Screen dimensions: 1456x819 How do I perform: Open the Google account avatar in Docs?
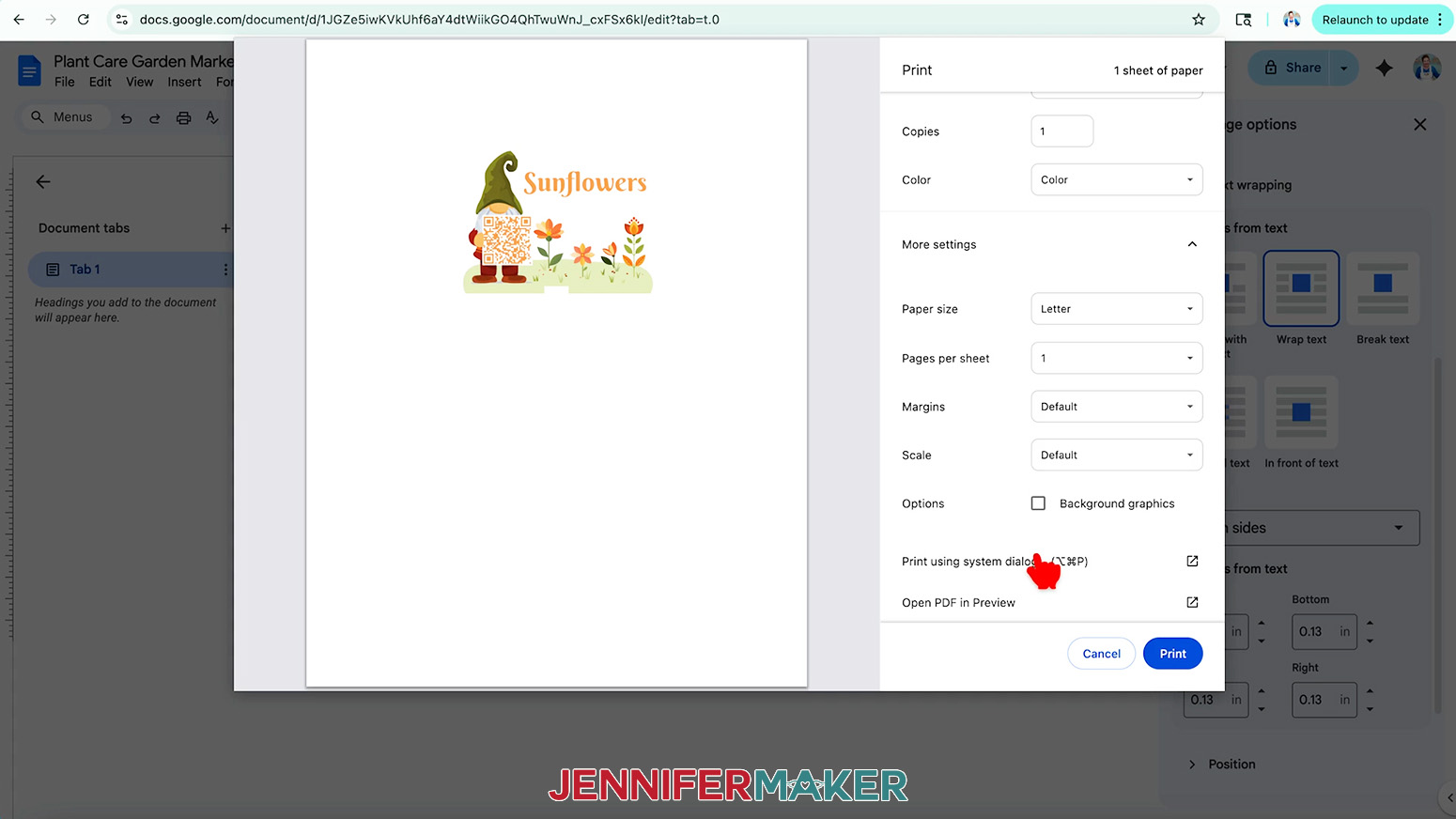(1427, 68)
